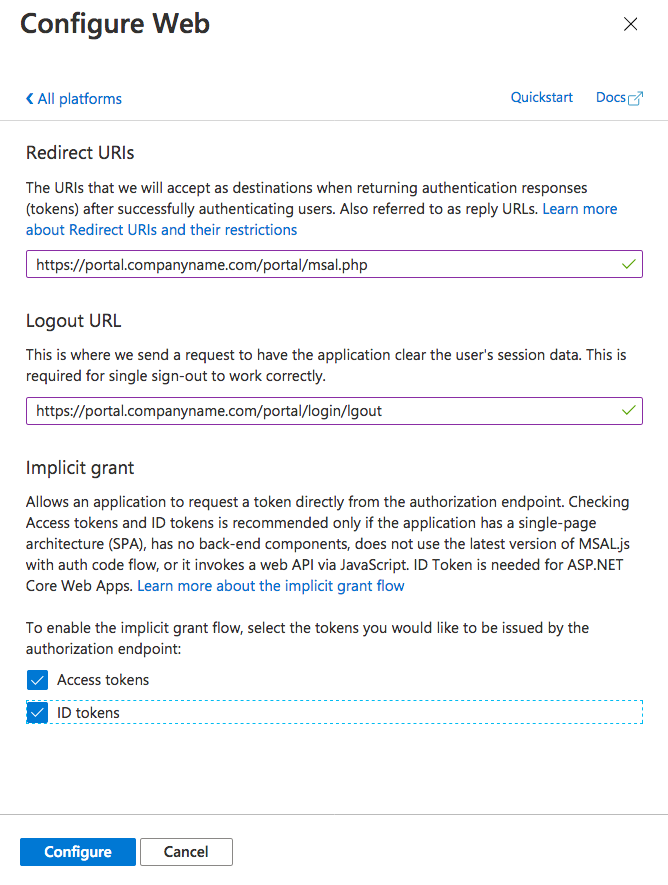Cancel the web configuration
Image resolution: width=668 pixels, height=885 pixels.
(x=186, y=852)
